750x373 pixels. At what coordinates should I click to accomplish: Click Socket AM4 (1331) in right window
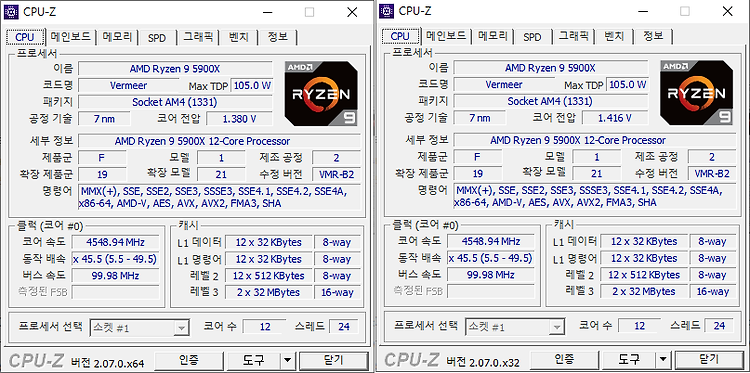point(551,101)
